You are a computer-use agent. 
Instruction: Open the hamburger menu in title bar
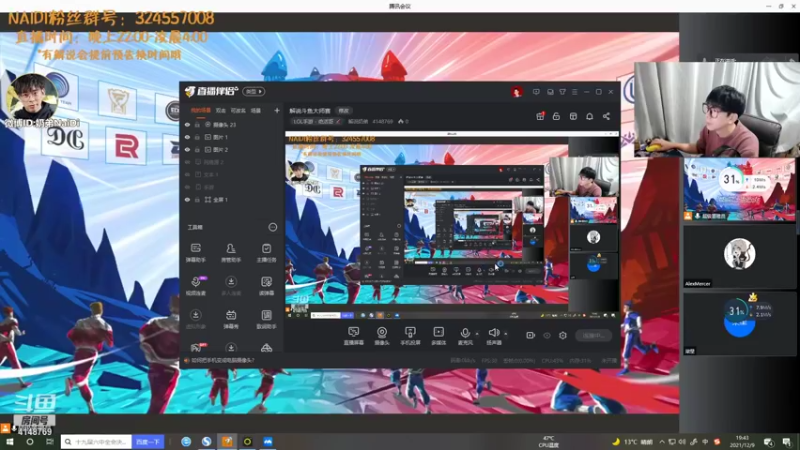click(x=574, y=92)
